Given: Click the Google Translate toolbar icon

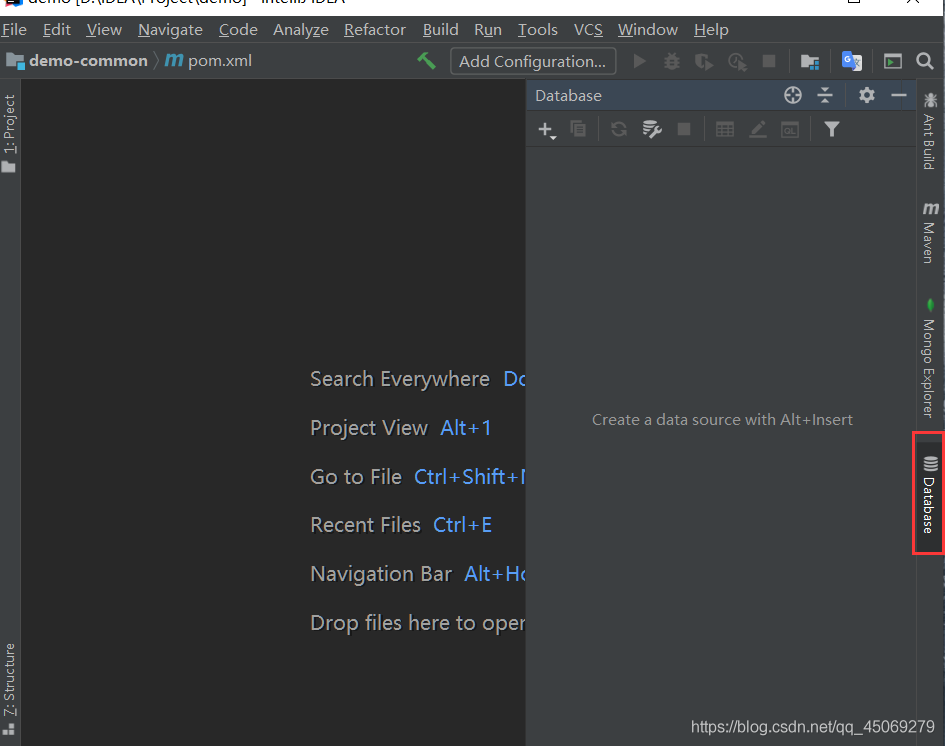Looking at the screenshot, I should tap(852, 61).
